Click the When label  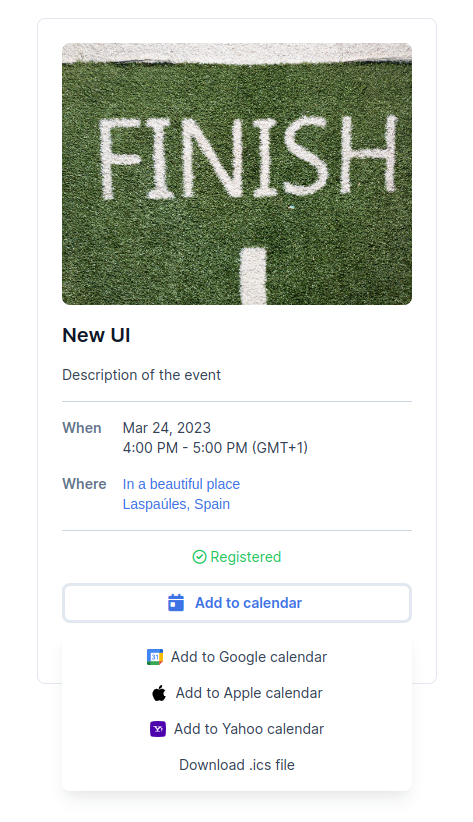[82, 428]
